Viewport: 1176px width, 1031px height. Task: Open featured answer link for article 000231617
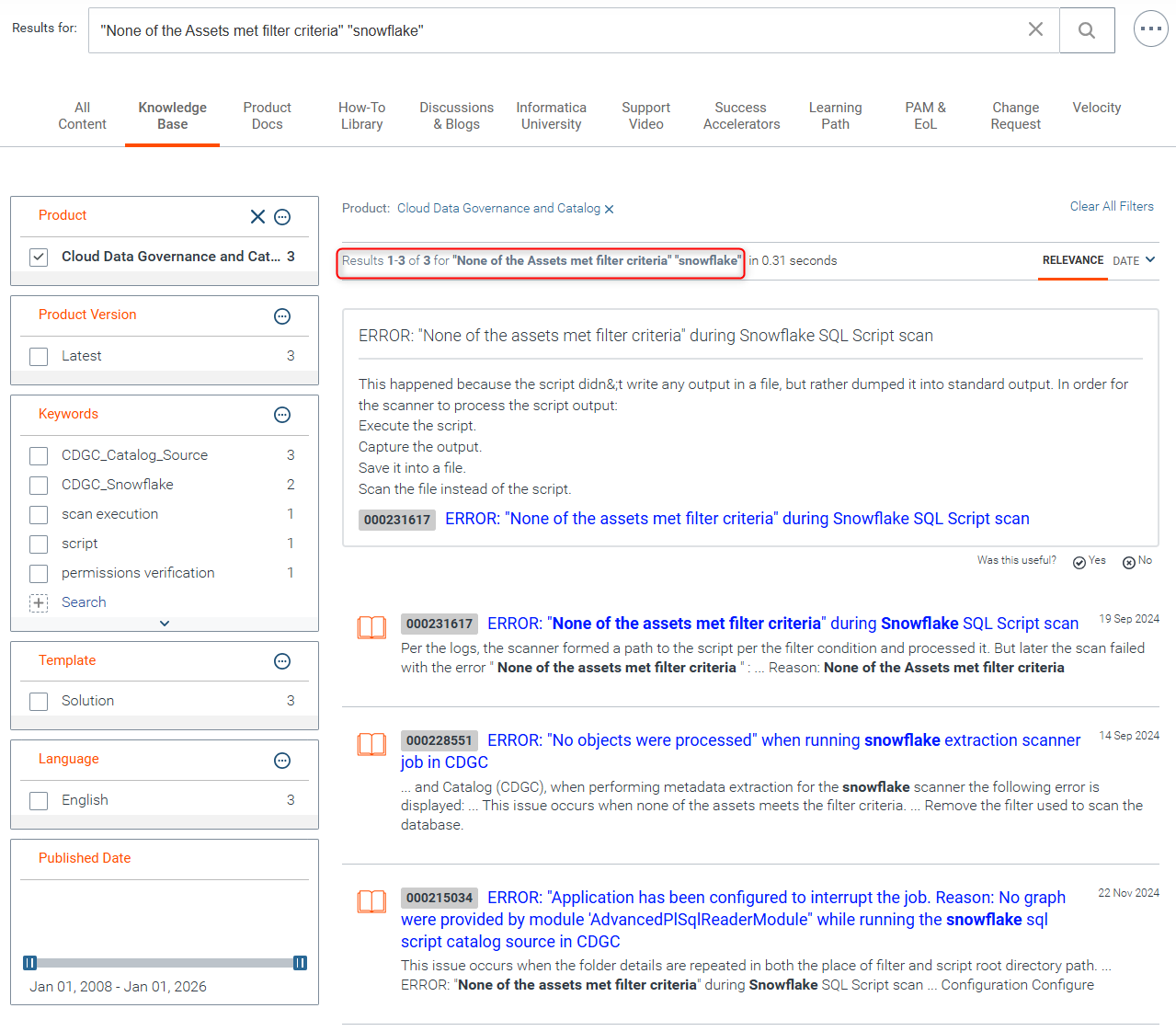[x=737, y=519]
